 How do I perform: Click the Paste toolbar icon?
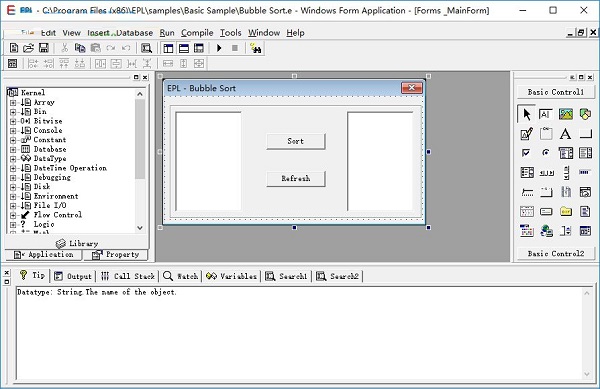(x=95, y=48)
